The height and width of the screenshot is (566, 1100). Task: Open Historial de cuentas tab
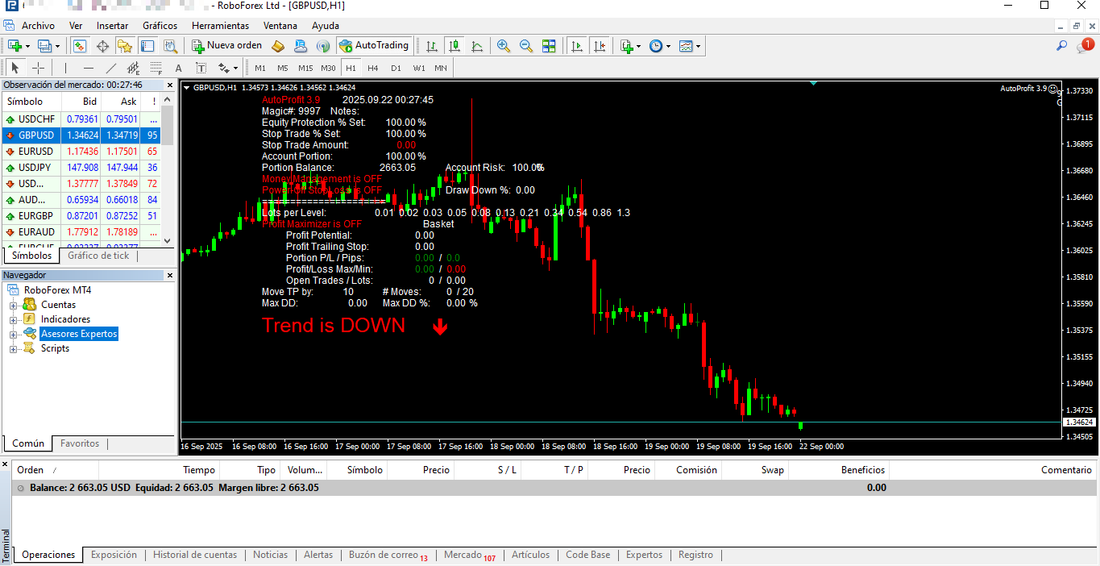click(195, 555)
